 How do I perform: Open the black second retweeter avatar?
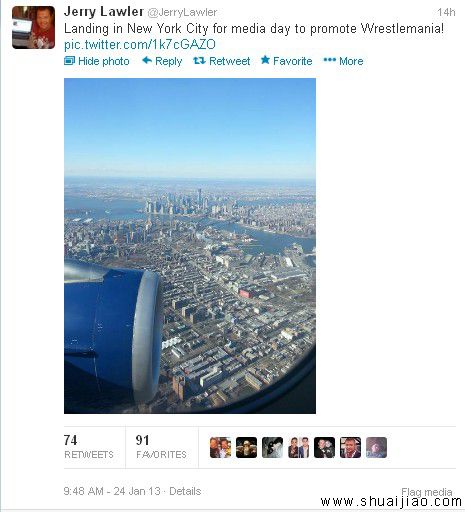pyautogui.click(x=246, y=447)
